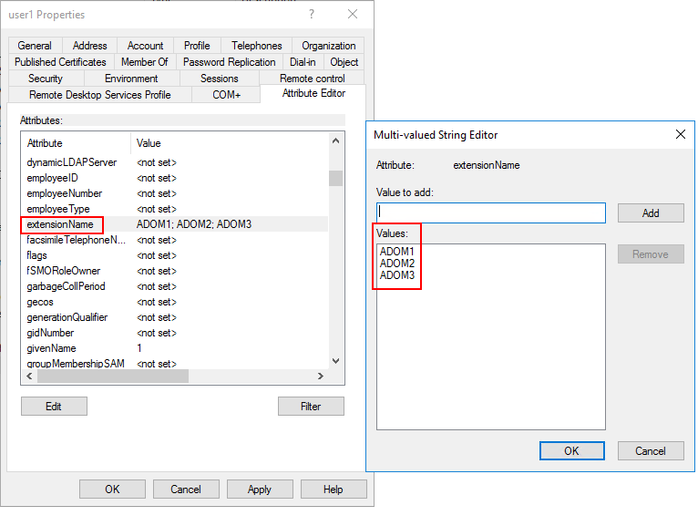698x507 pixels.
Task: Select the Member Of tab
Action: [x=145, y=62]
